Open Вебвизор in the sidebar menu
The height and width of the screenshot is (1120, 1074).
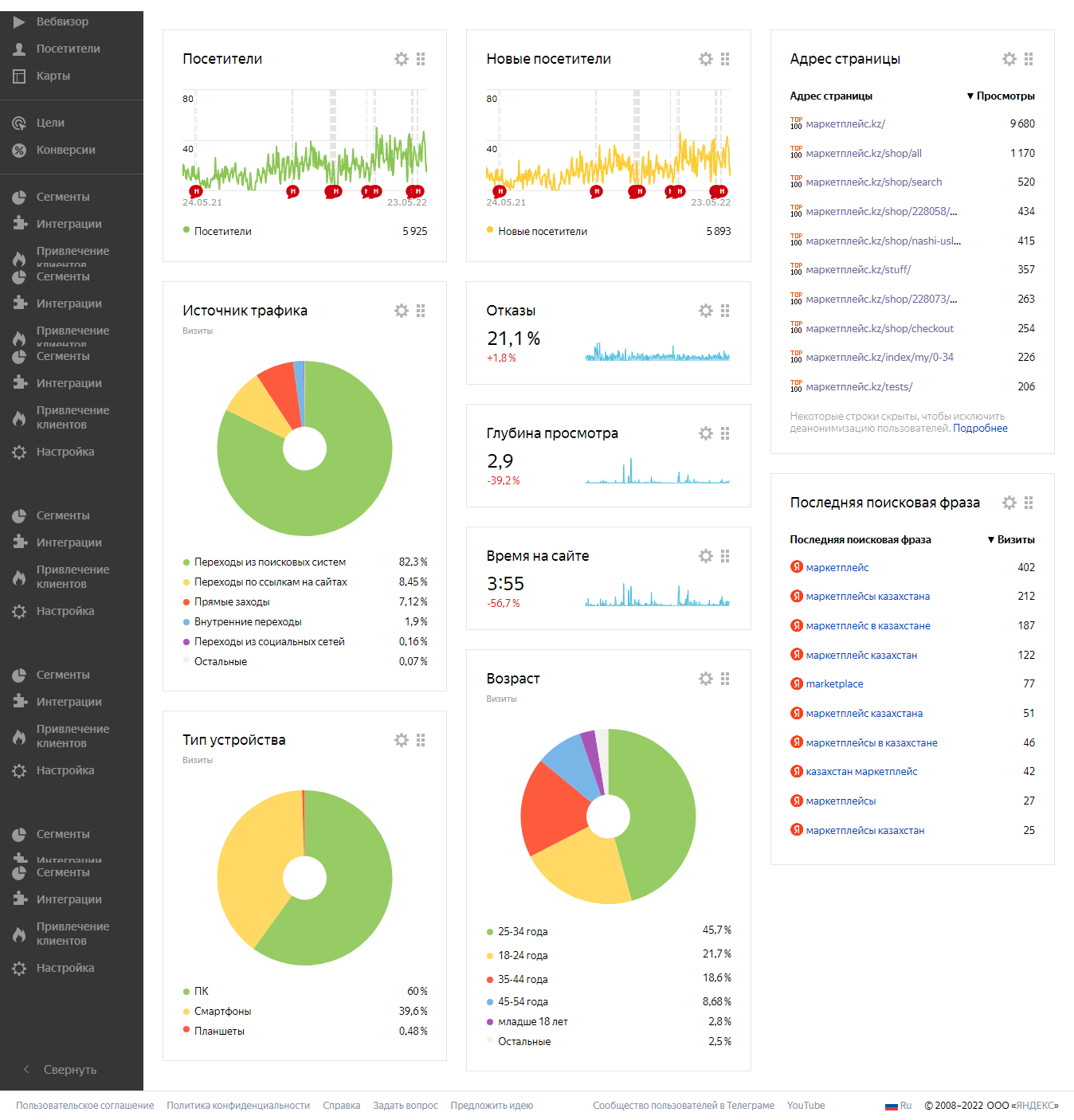coord(62,22)
